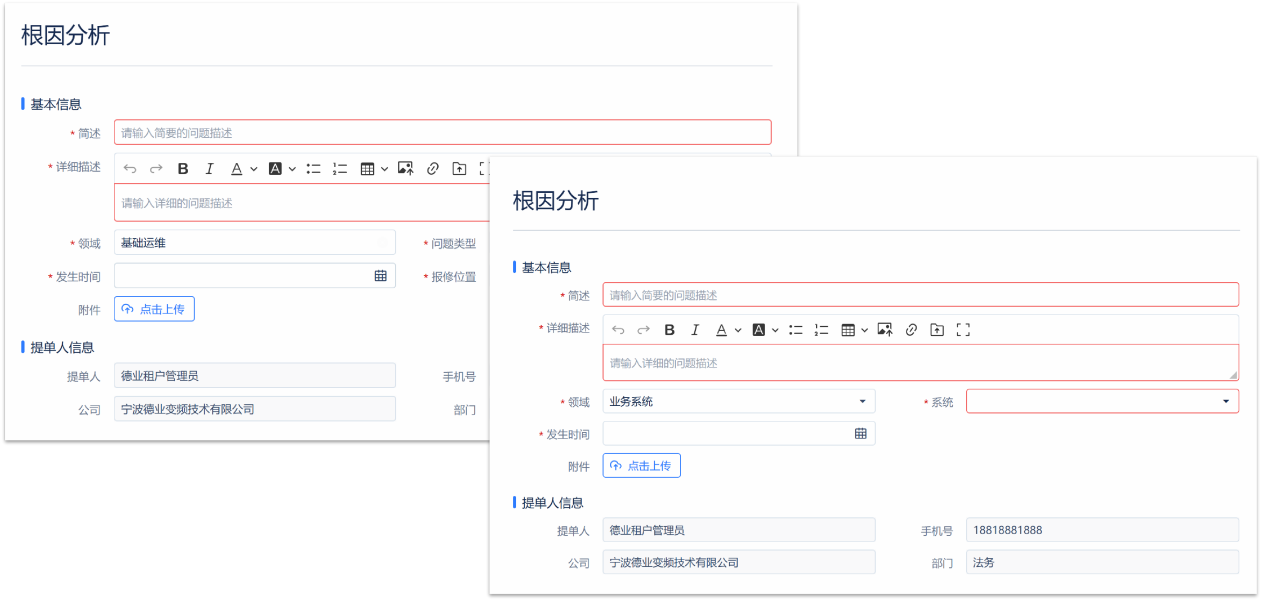Click 点击上传 button in the front form

[x=642, y=466]
